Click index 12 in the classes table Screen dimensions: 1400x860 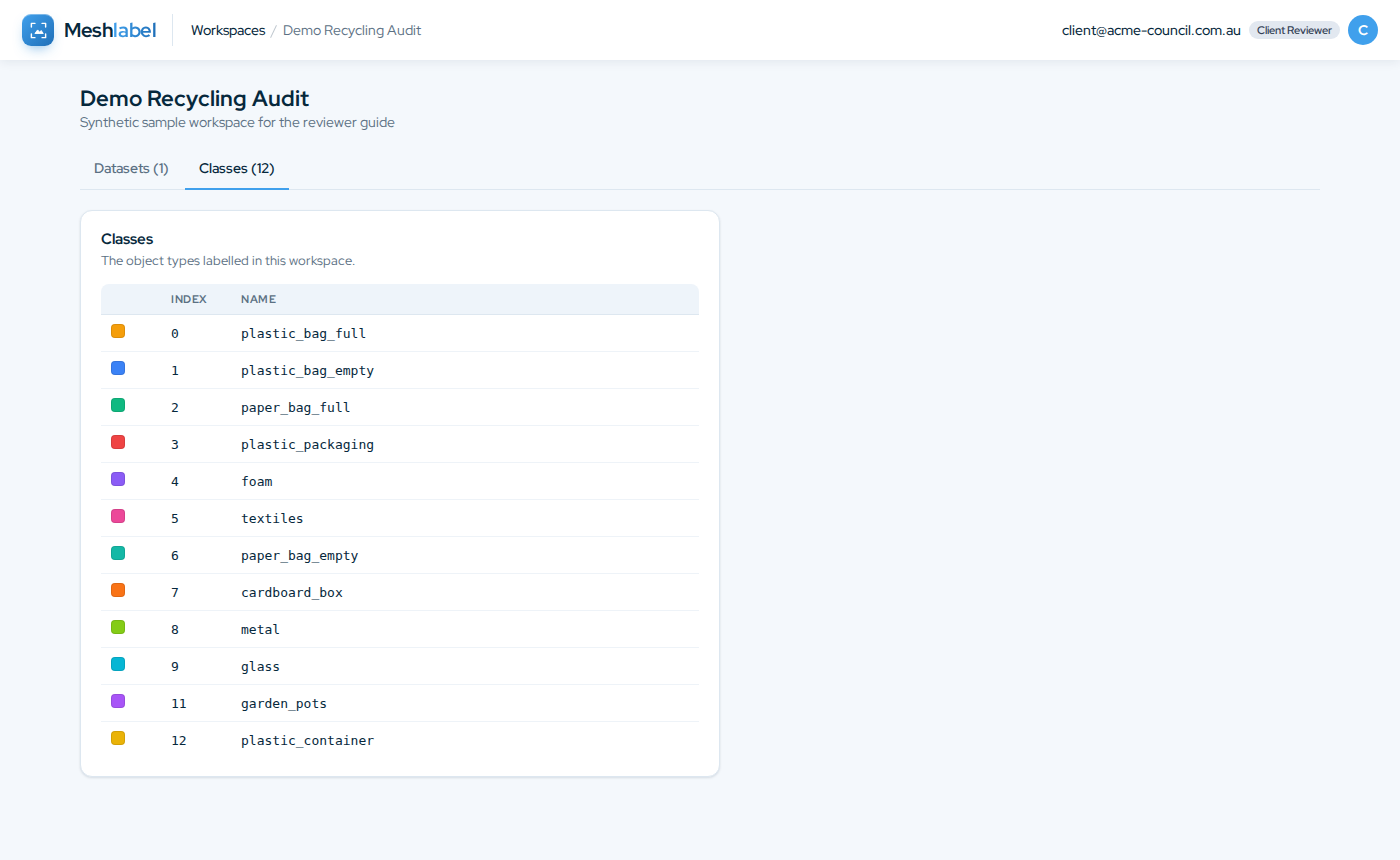click(179, 740)
